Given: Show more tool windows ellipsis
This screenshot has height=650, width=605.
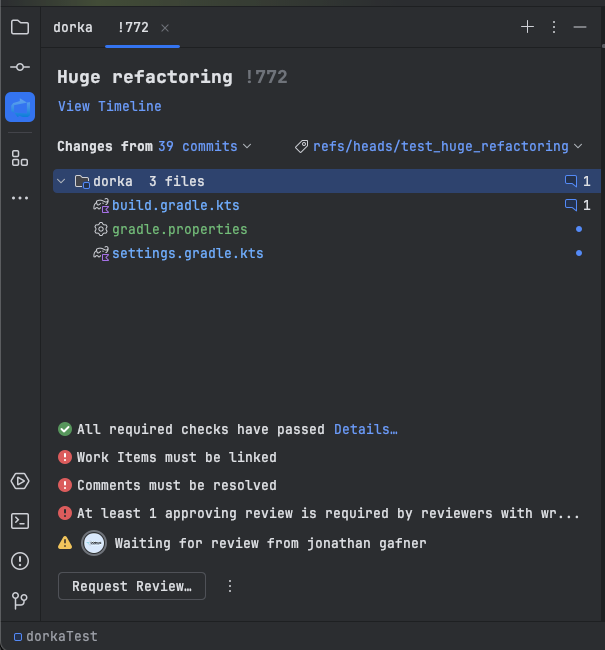Looking at the screenshot, I should (x=20, y=198).
